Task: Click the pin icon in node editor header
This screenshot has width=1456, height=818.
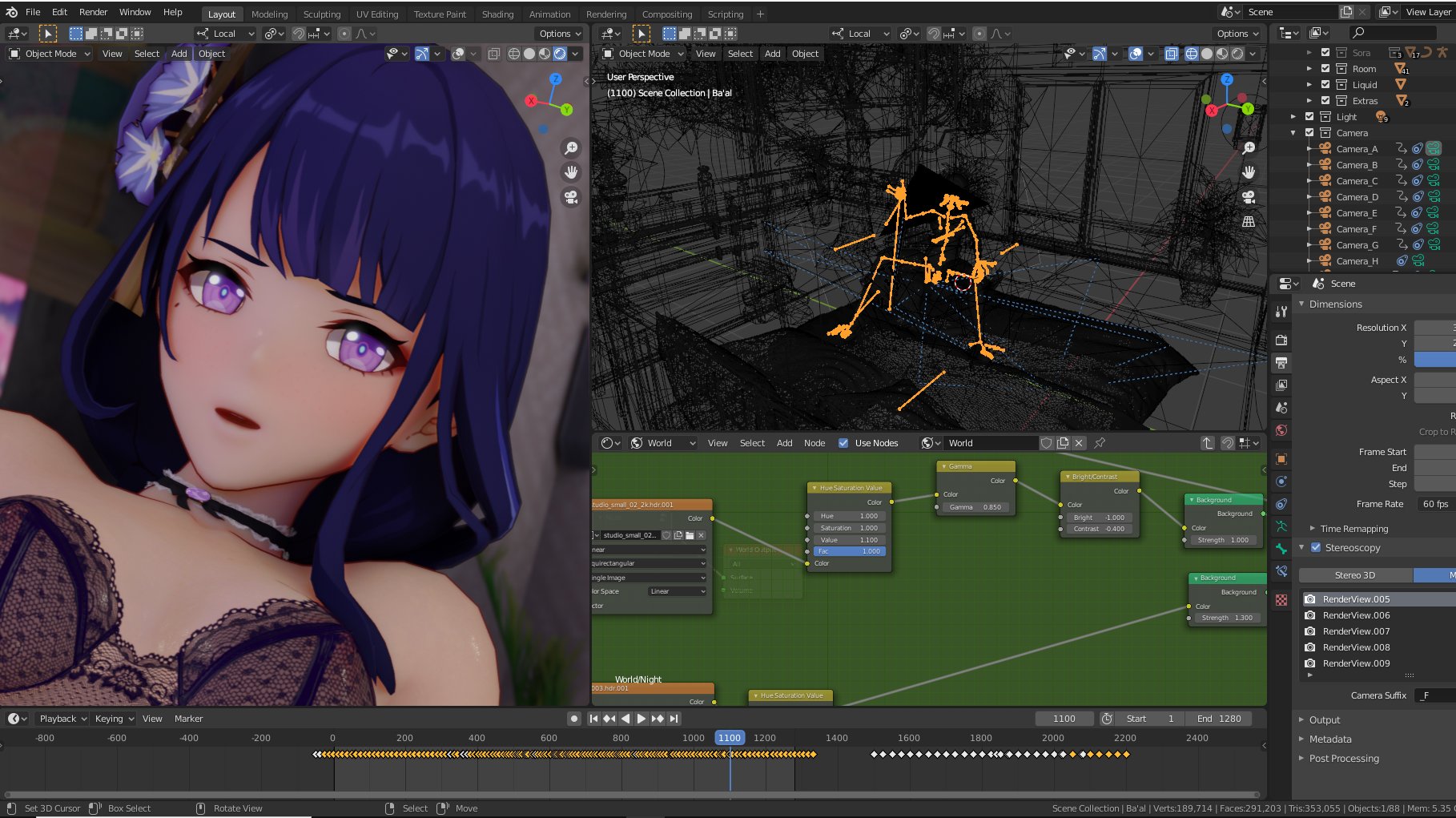Action: (1100, 443)
